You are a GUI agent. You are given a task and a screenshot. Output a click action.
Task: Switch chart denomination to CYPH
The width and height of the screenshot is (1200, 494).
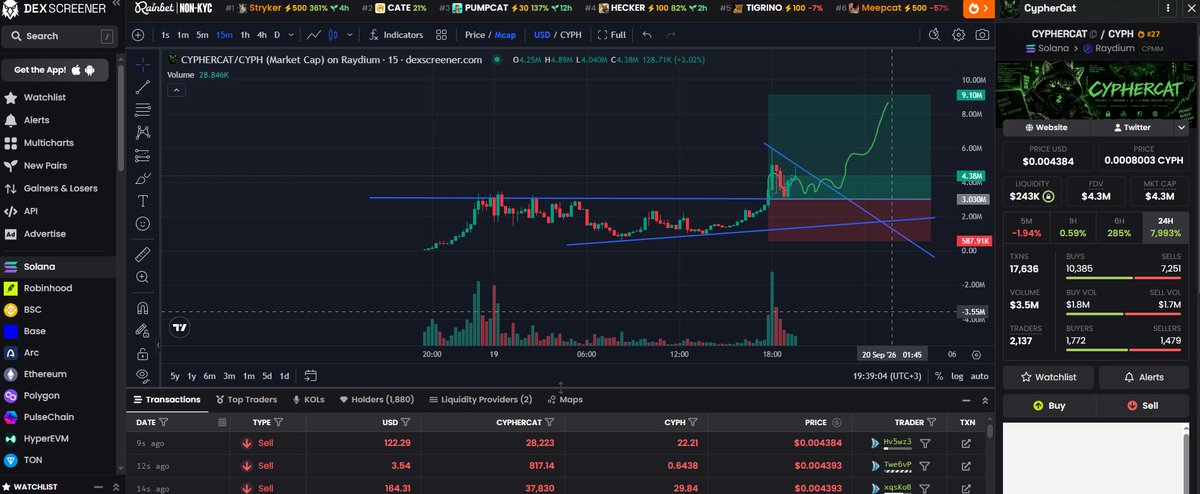point(571,35)
